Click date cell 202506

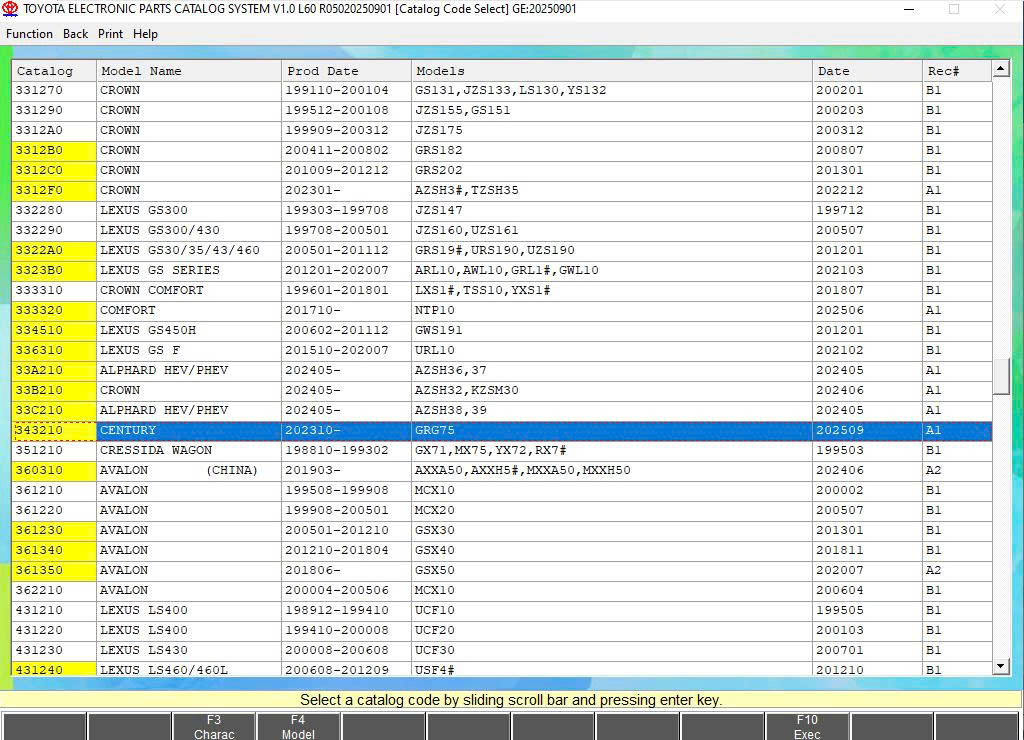pos(867,310)
